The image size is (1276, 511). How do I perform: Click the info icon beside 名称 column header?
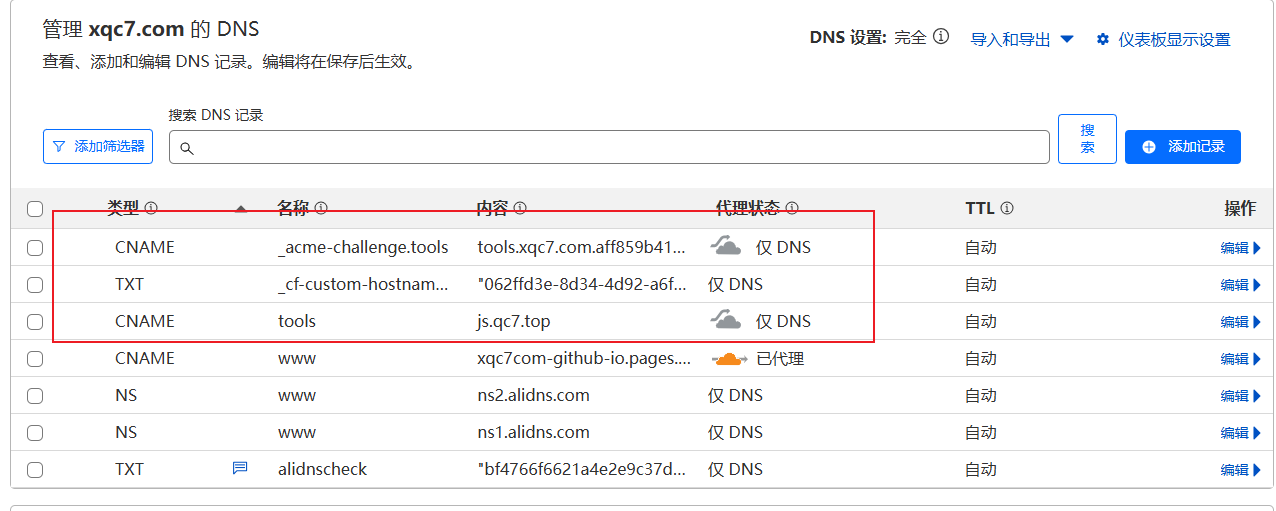pyautogui.click(x=321, y=208)
